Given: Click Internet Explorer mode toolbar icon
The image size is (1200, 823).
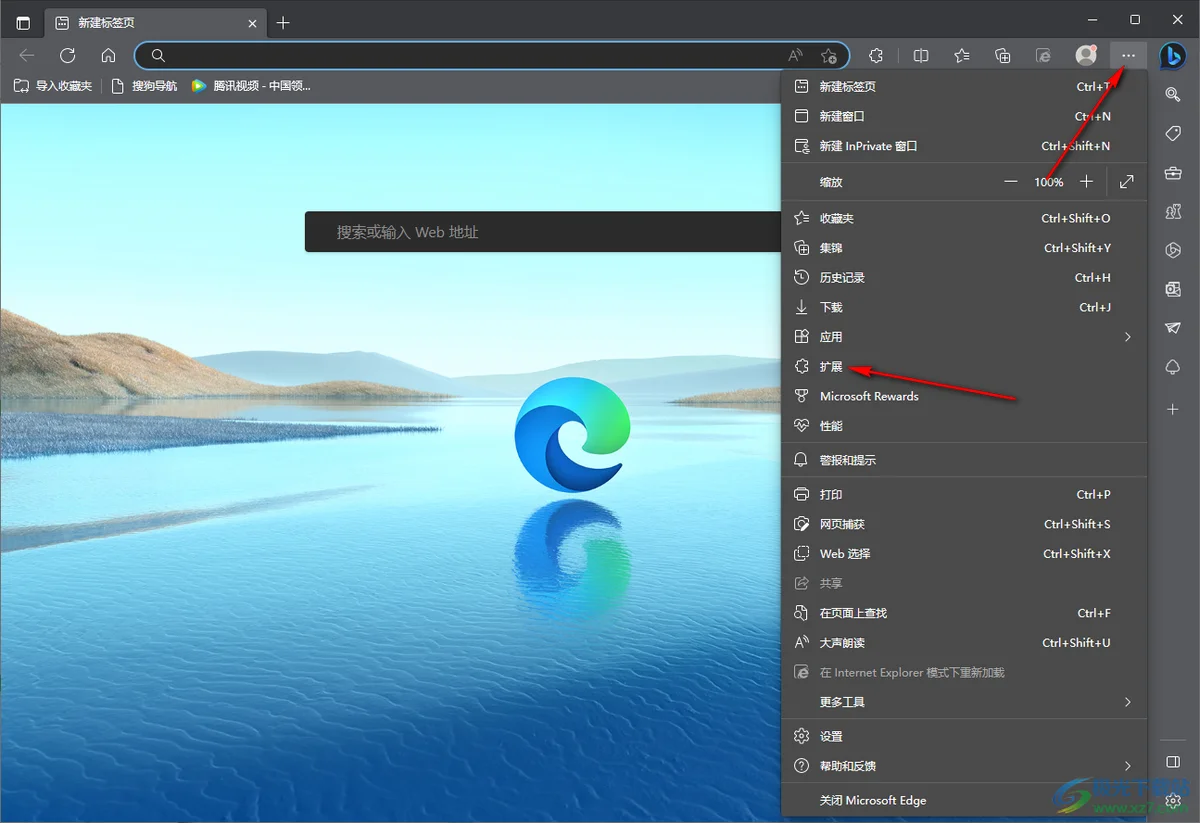Looking at the screenshot, I should coord(1044,56).
